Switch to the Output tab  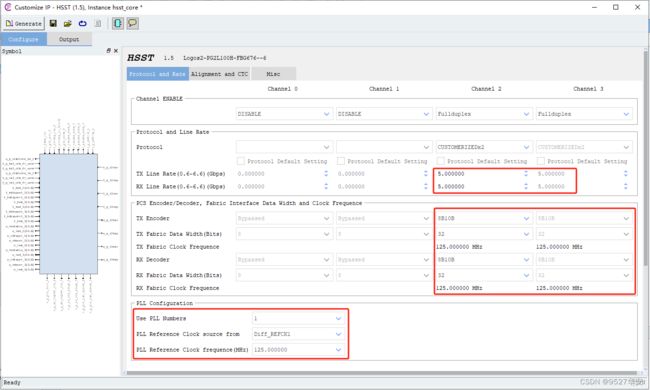click(69, 39)
